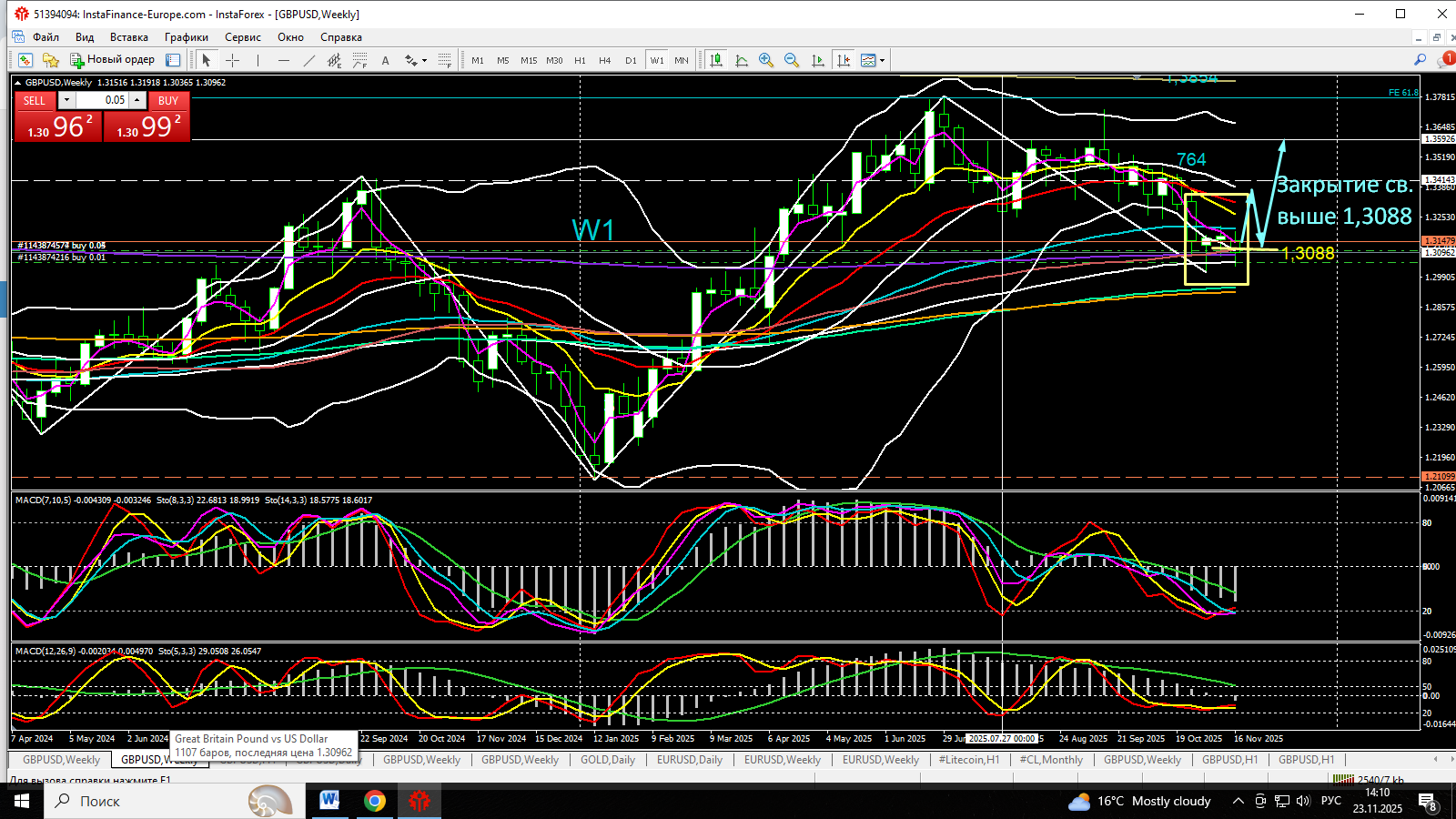Click the lot volume field 0.05

[x=102, y=100]
